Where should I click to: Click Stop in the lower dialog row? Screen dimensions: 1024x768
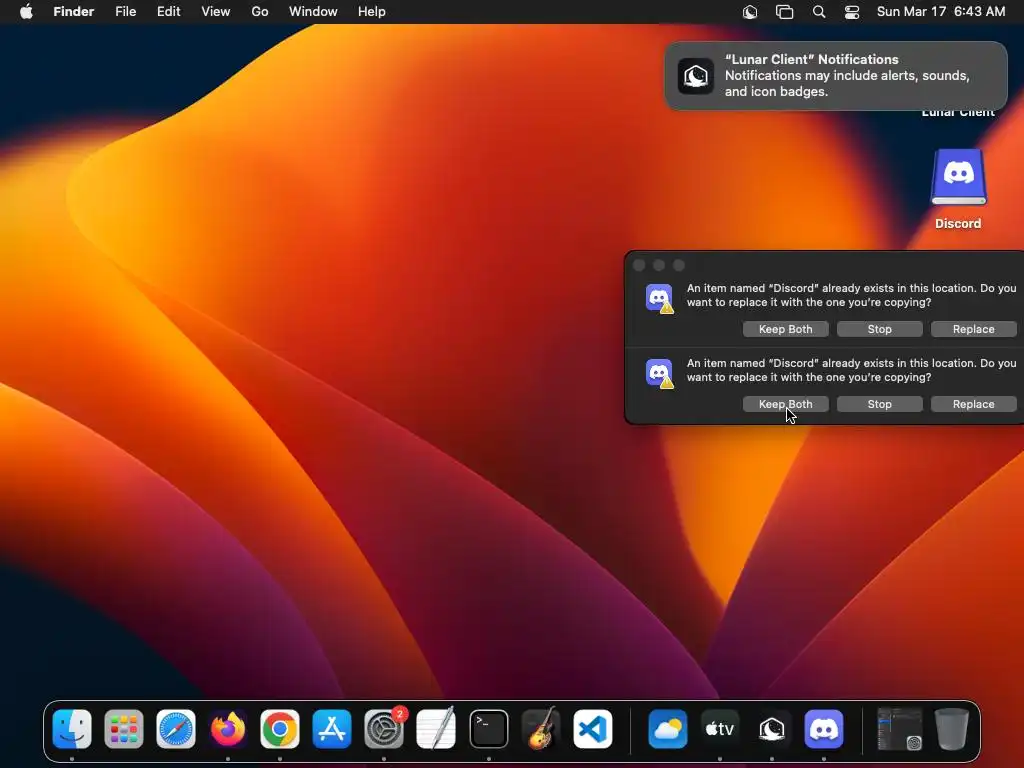pos(880,404)
